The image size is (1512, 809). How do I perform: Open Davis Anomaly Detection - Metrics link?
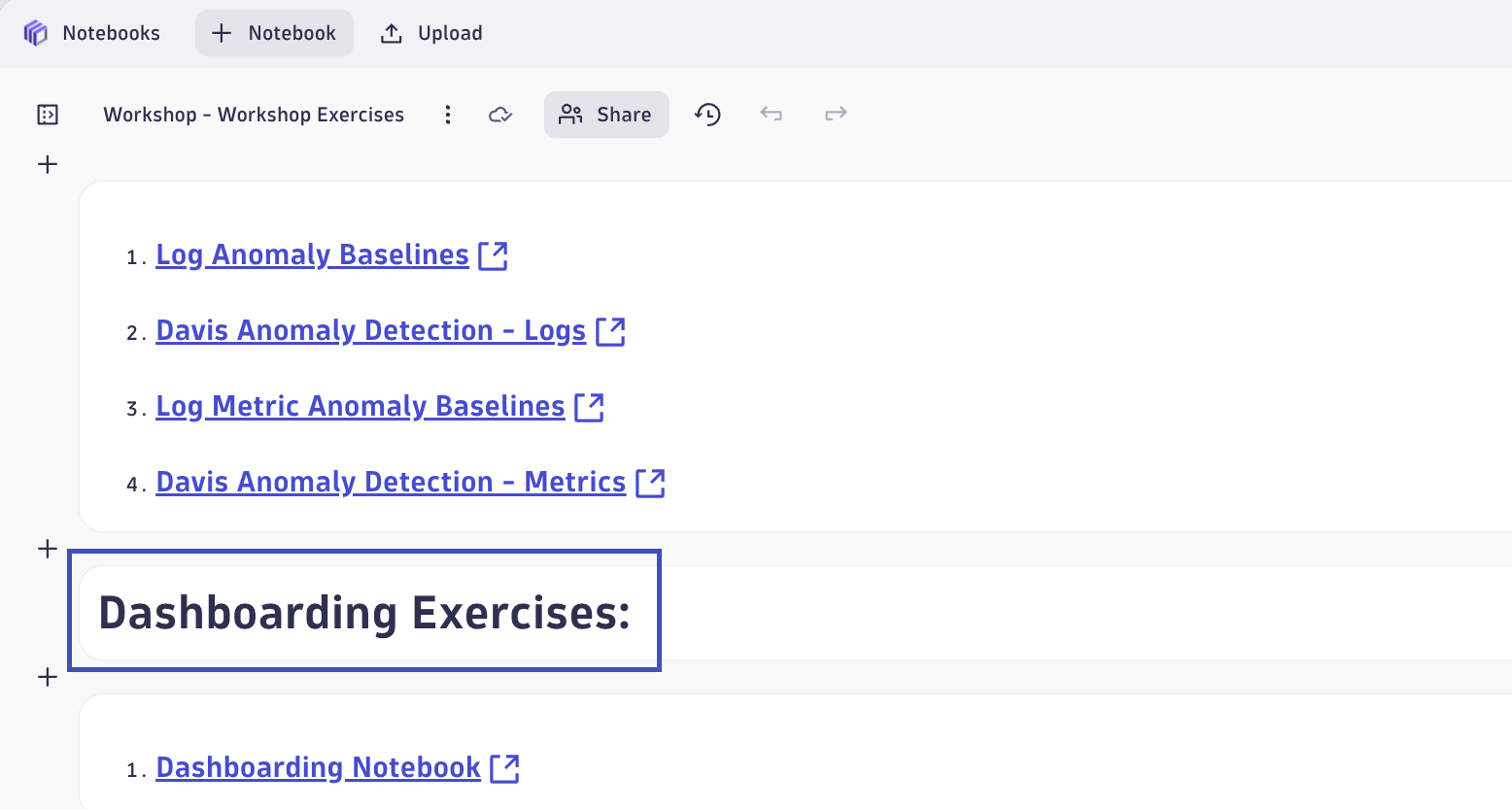tap(391, 482)
